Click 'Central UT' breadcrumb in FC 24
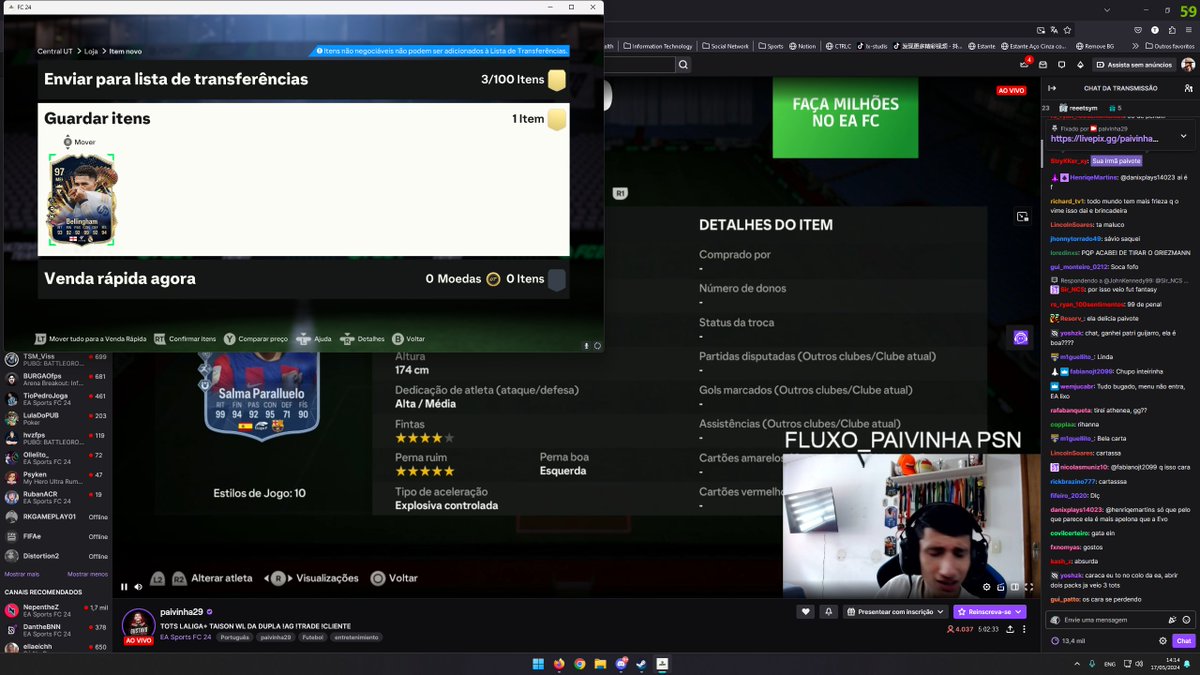The width and height of the screenshot is (1200, 675). click(57, 51)
